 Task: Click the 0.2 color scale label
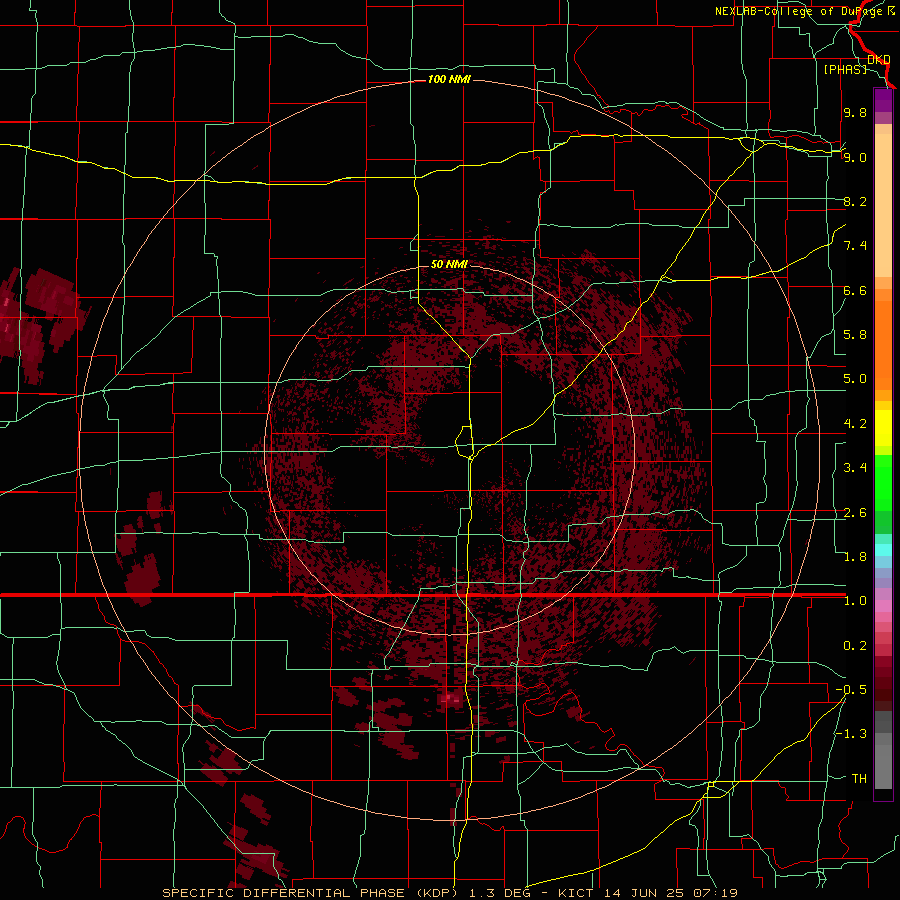(x=855, y=646)
